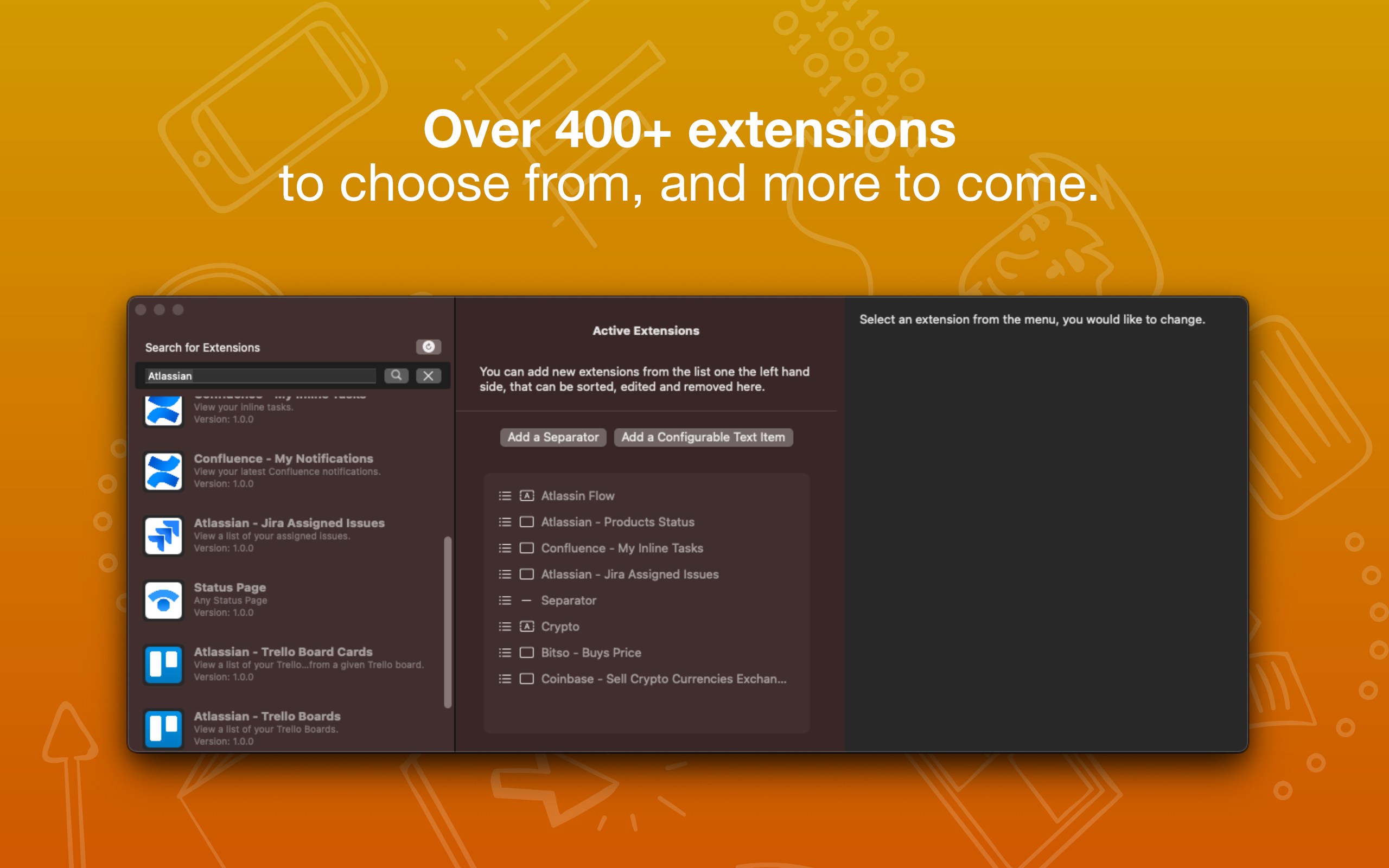Click reorder handle for Coinbase entry
The image size is (1389, 868).
[x=505, y=679]
